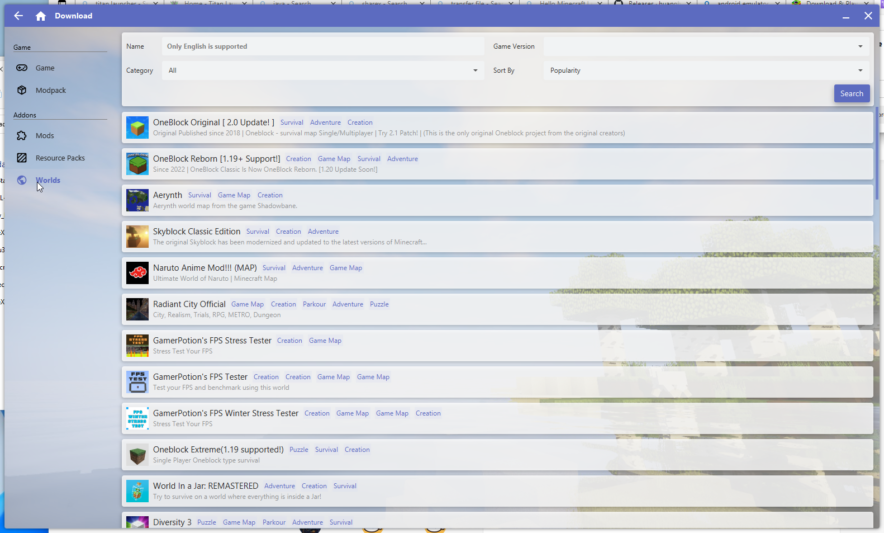Click OneBlock Original map thumbnail

[x=137, y=127]
